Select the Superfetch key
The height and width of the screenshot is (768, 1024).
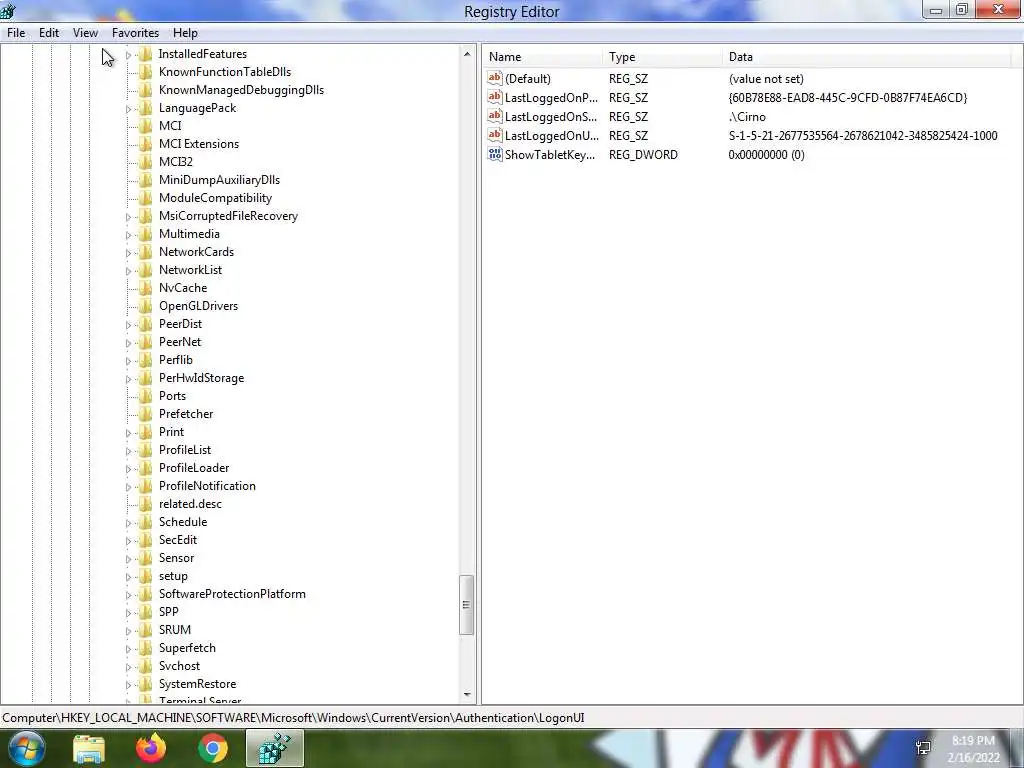pyautogui.click(x=187, y=648)
